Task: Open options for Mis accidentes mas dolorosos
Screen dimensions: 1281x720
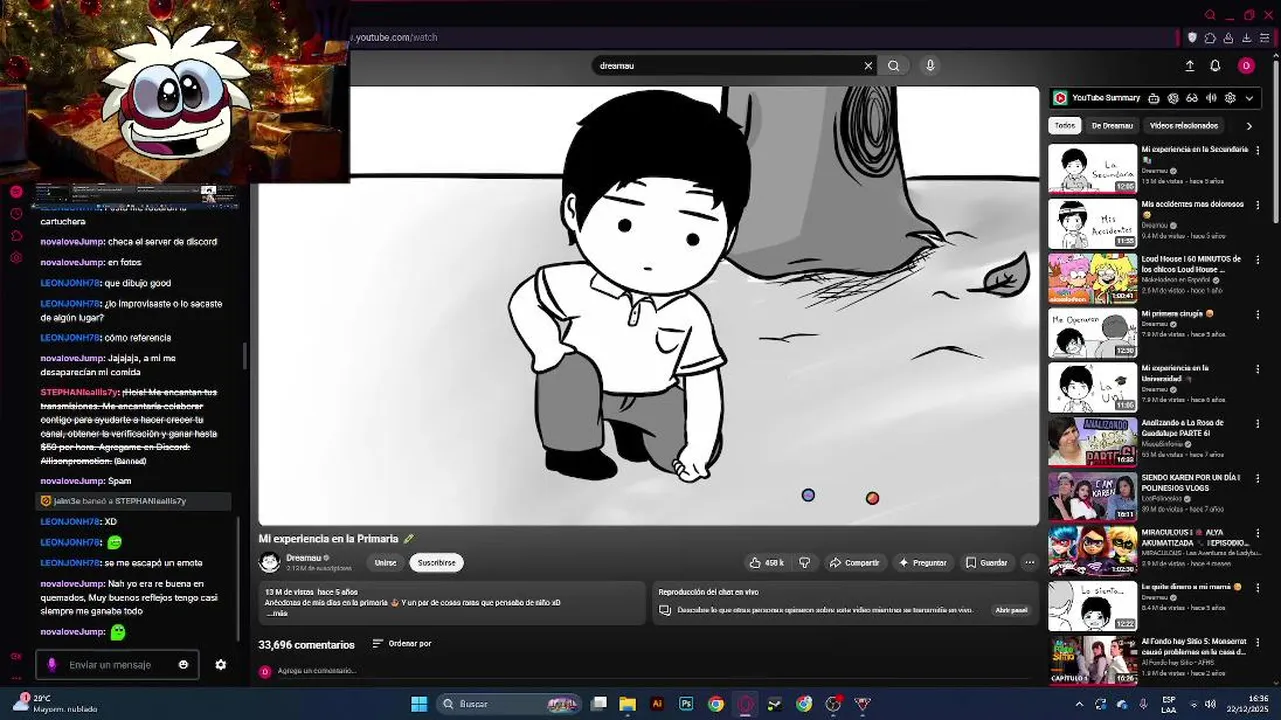Action: [1258, 205]
